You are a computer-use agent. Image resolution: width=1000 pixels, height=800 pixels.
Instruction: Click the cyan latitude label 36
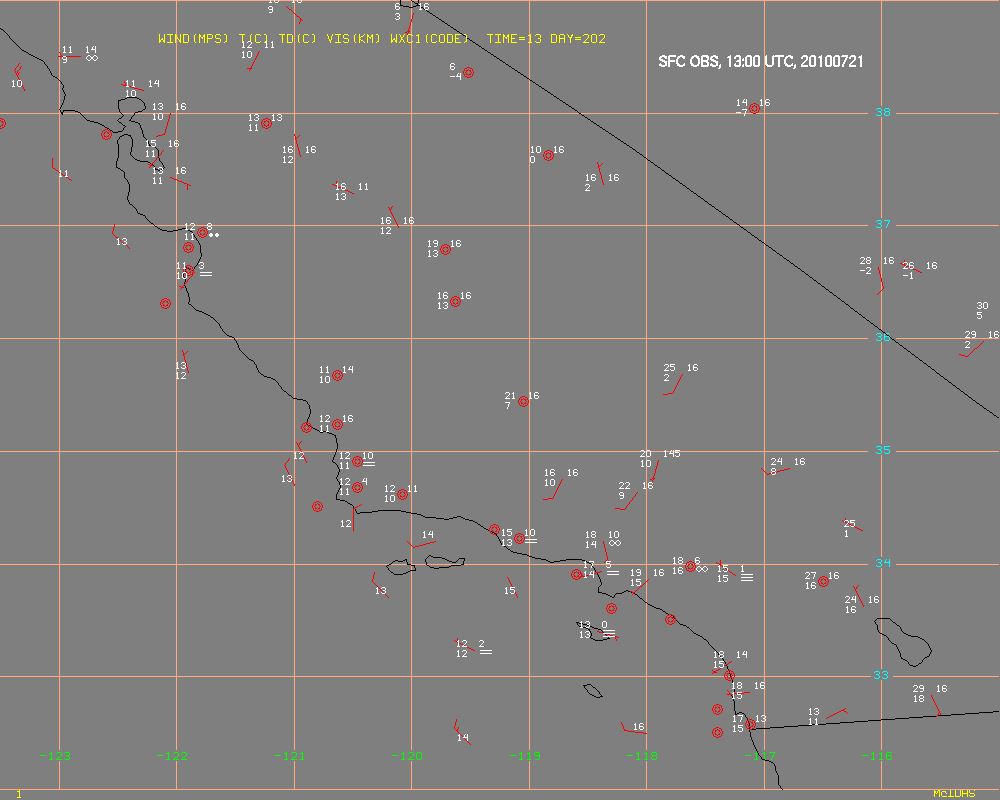pos(882,337)
